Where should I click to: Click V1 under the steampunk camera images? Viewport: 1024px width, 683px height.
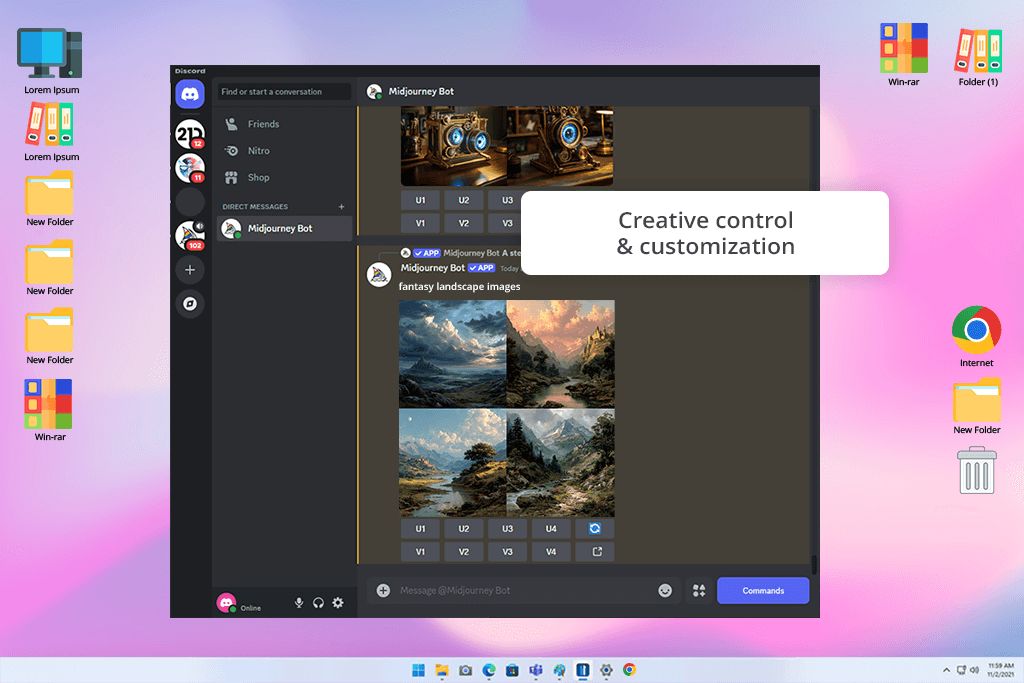click(421, 223)
